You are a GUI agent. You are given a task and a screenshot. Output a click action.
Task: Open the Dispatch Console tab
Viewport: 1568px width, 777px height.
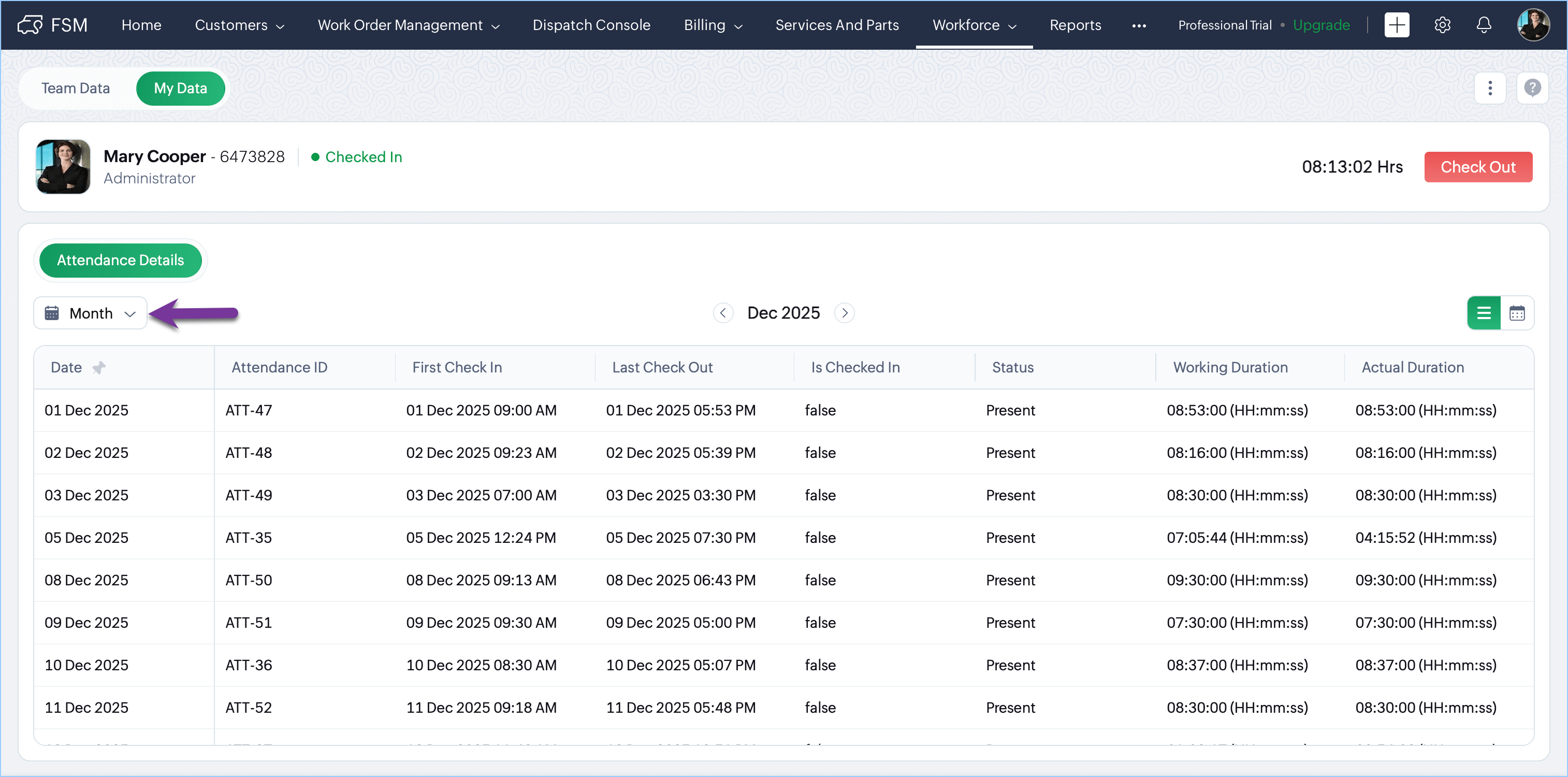[591, 25]
